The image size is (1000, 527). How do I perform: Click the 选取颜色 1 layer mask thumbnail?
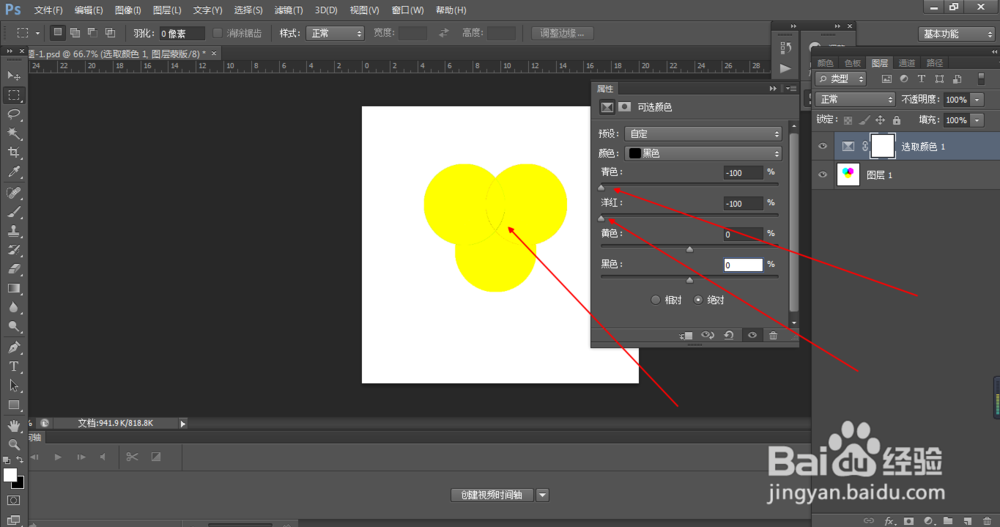(x=883, y=147)
